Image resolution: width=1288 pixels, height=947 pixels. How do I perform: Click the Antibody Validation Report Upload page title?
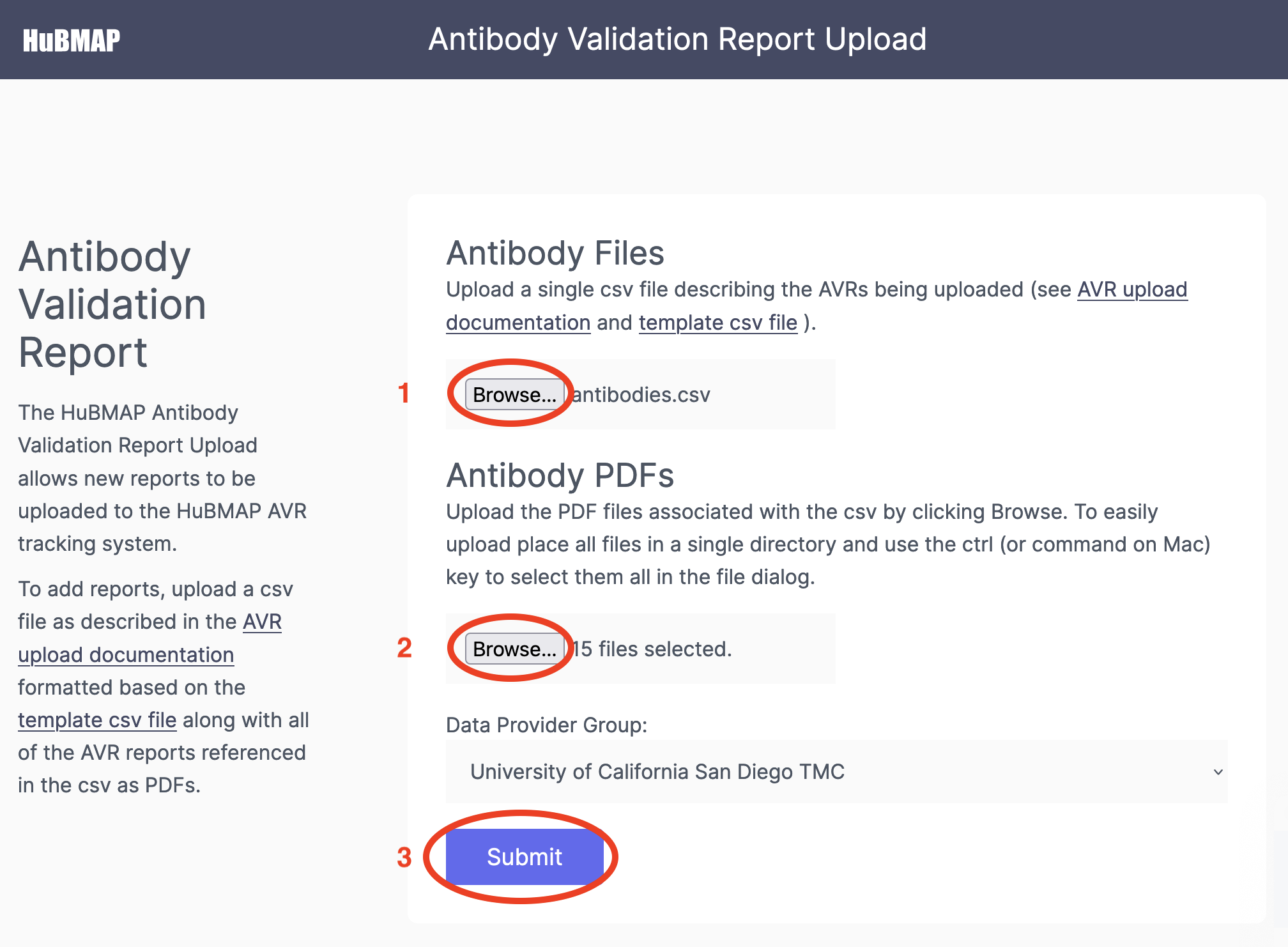(677, 39)
